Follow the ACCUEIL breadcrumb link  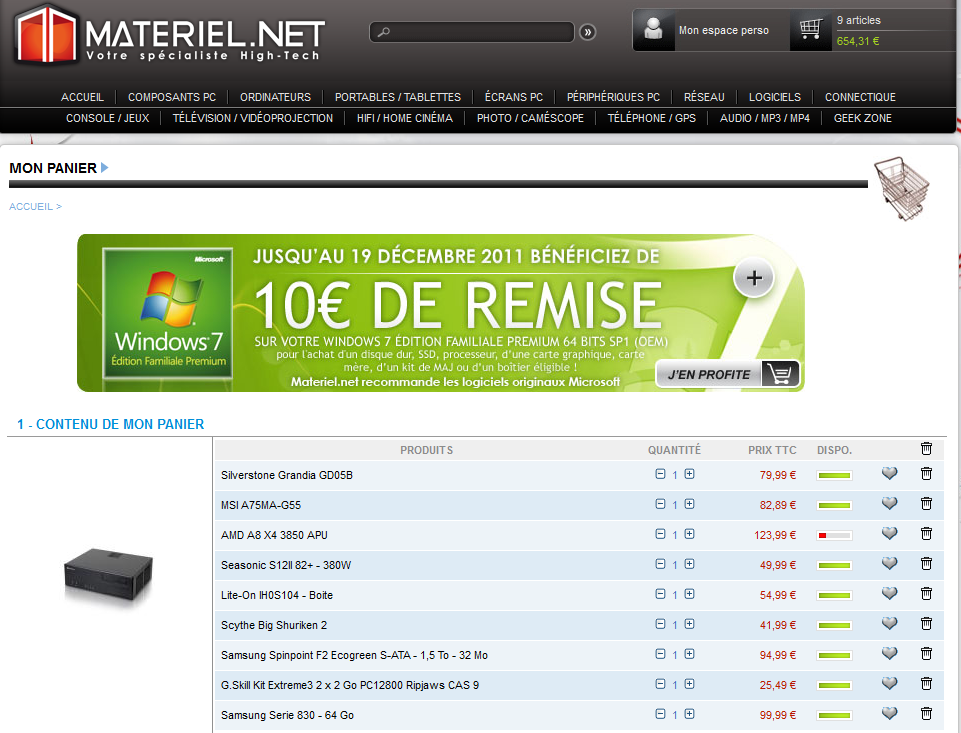click(32, 207)
